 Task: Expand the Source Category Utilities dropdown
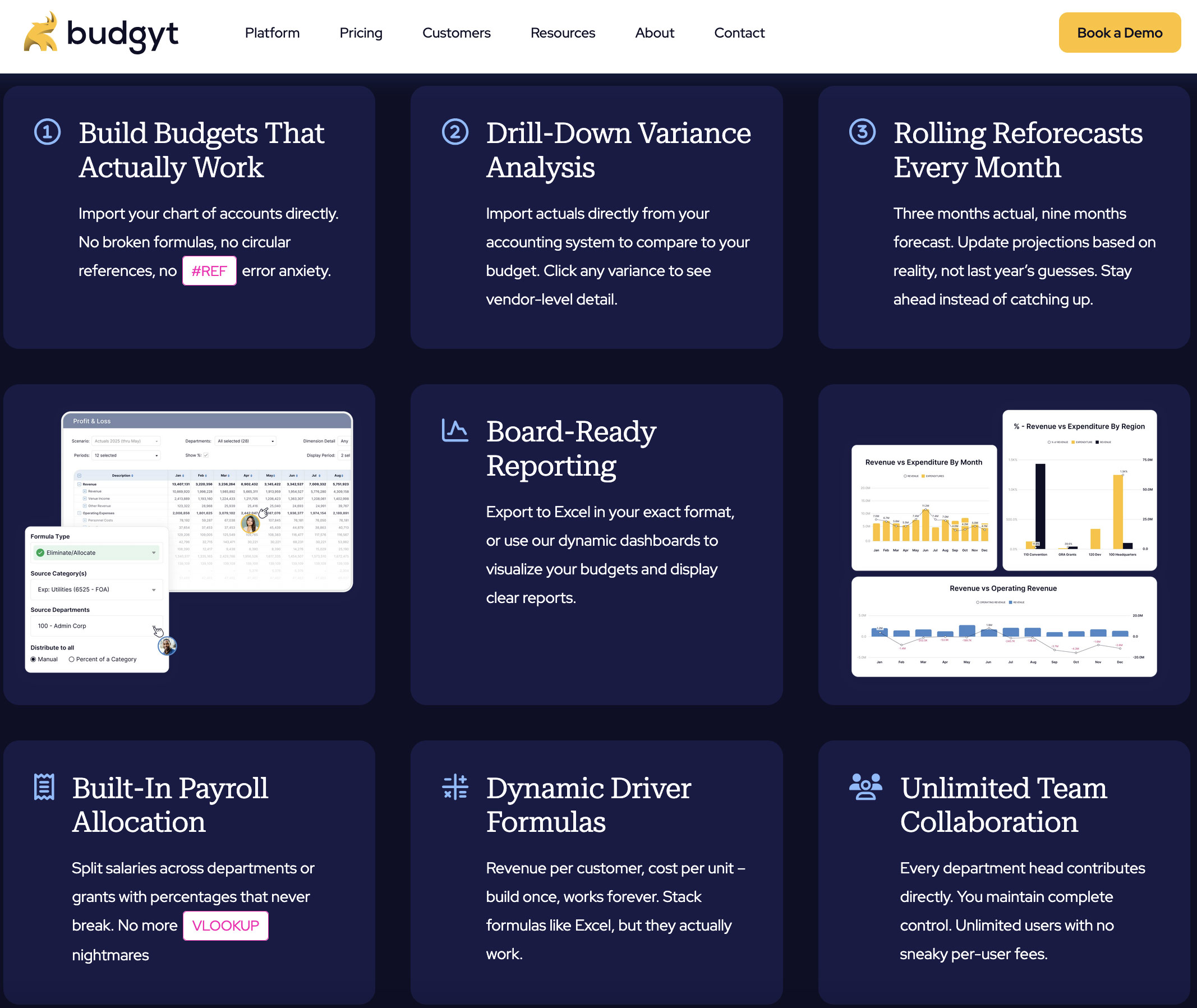coord(96,589)
